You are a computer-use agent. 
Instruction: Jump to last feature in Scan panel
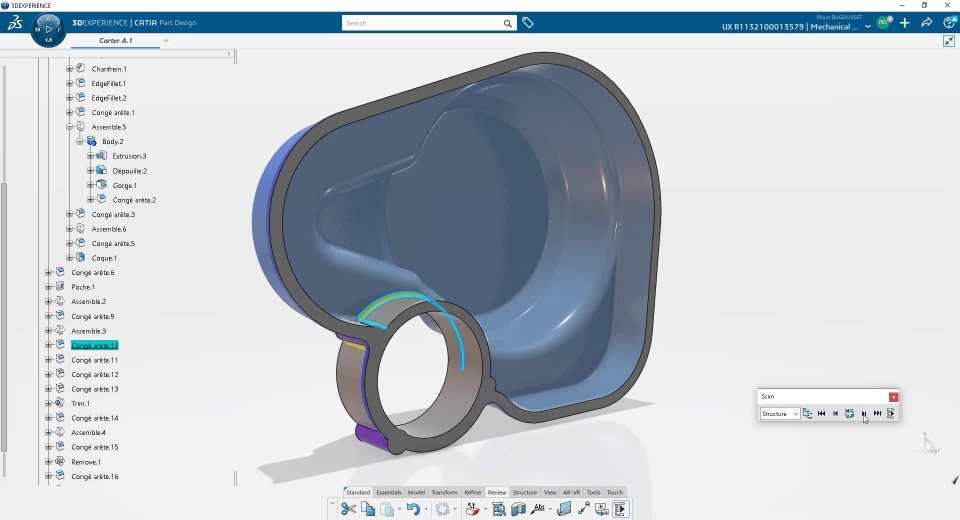point(877,413)
